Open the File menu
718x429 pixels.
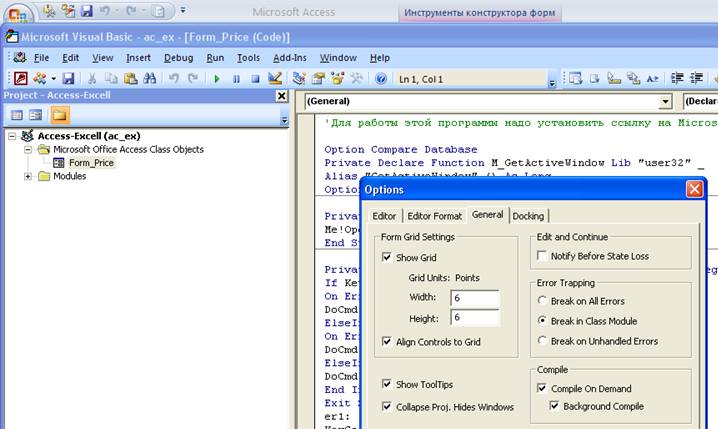click(41, 58)
